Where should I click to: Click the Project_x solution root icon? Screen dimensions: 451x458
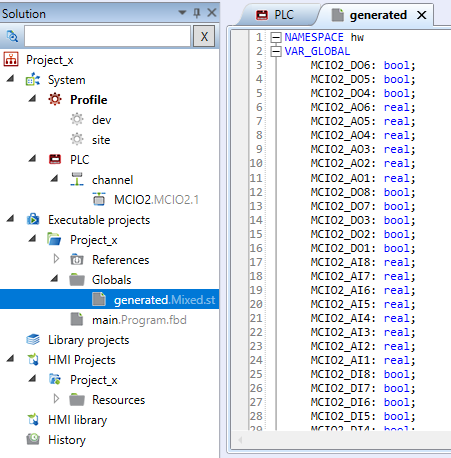[x=11, y=60]
